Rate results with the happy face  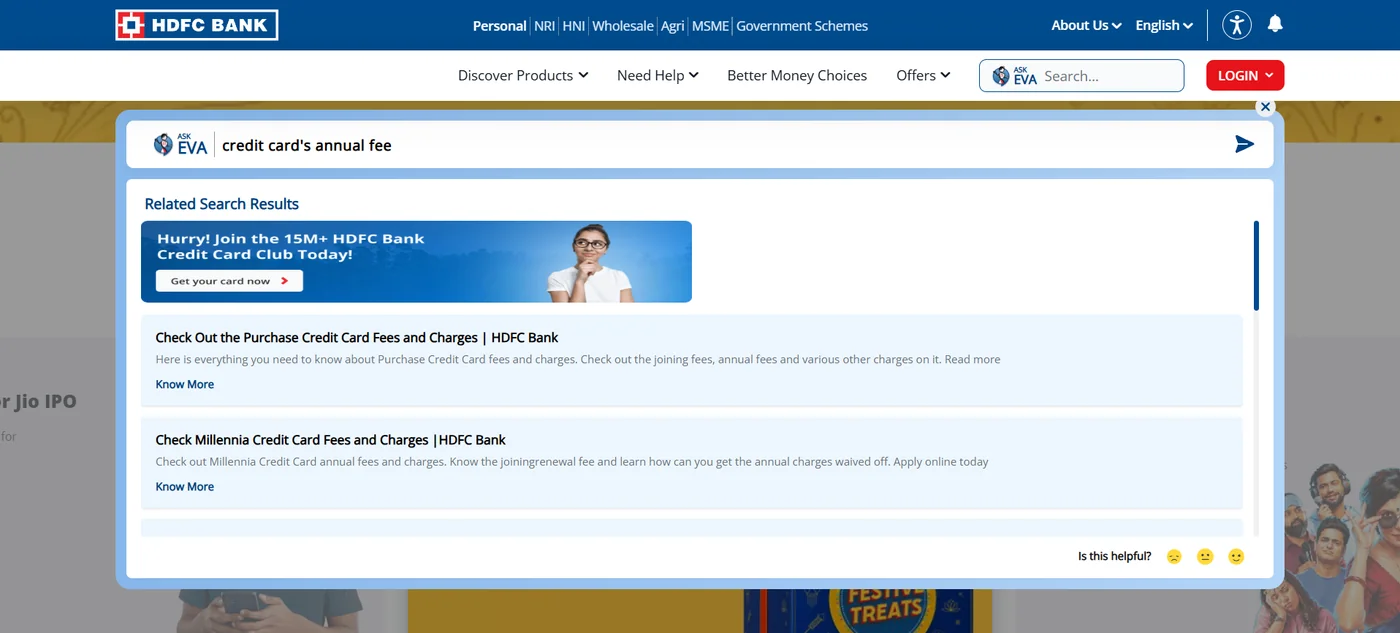[1236, 557]
